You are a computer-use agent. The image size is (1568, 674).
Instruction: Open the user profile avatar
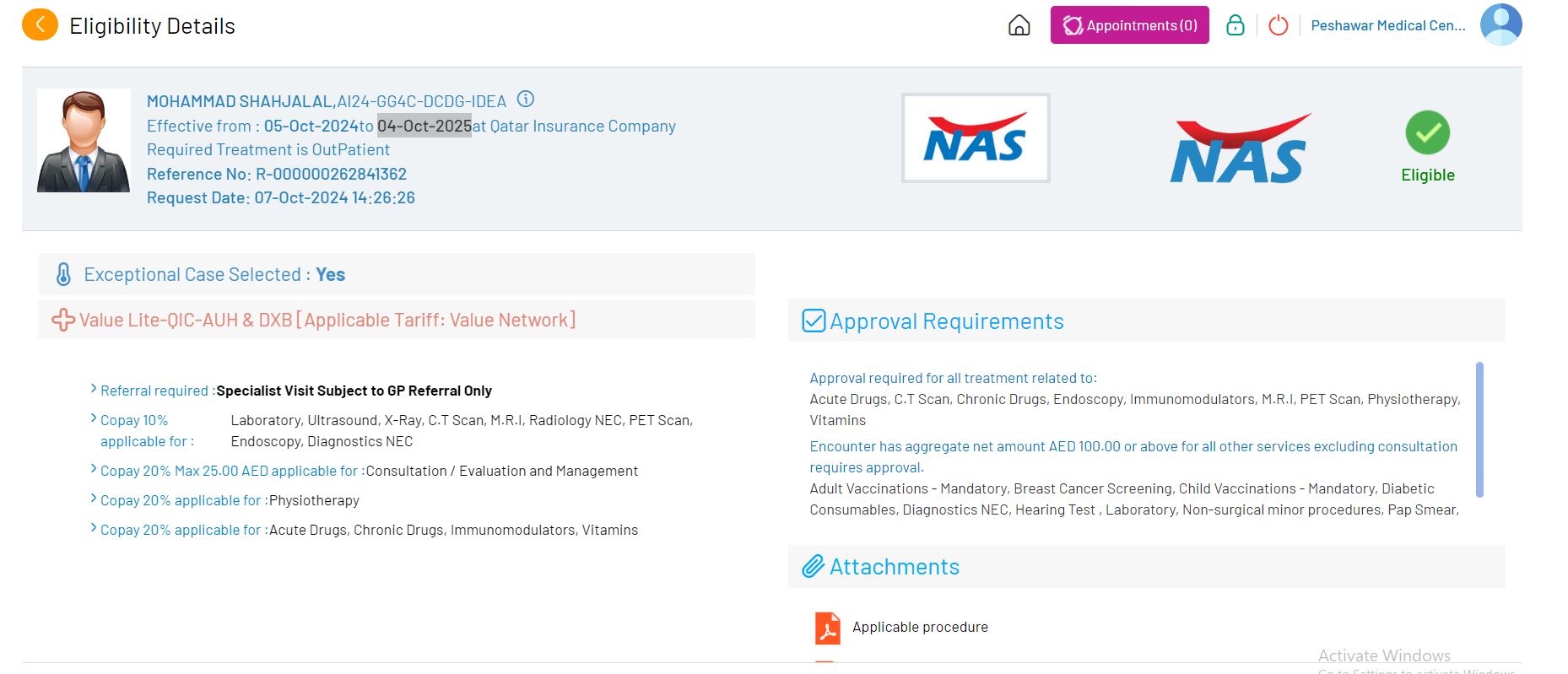pos(1500,24)
